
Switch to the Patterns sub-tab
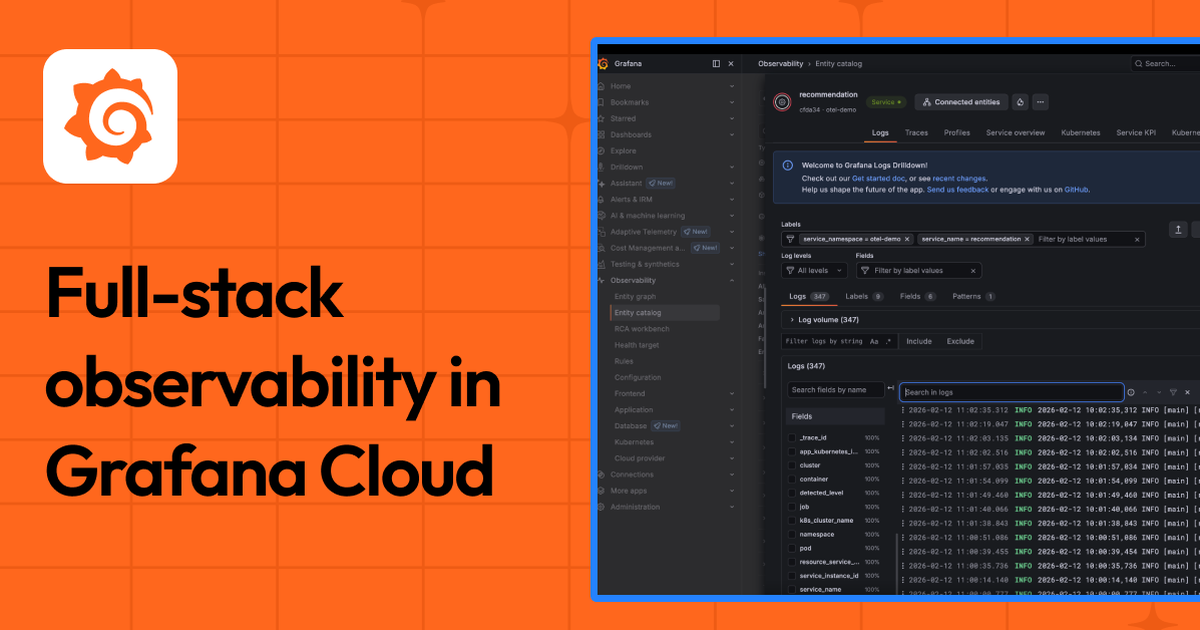point(973,296)
